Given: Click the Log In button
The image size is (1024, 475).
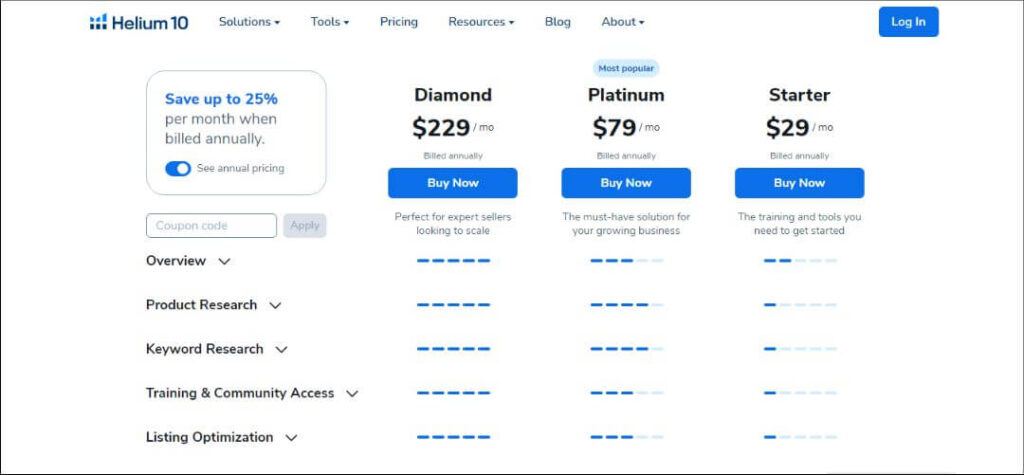Looking at the screenshot, I should [x=908, y=22].
